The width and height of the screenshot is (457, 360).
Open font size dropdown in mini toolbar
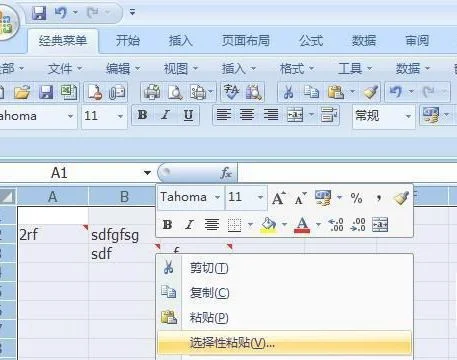[x=260, y=197]
